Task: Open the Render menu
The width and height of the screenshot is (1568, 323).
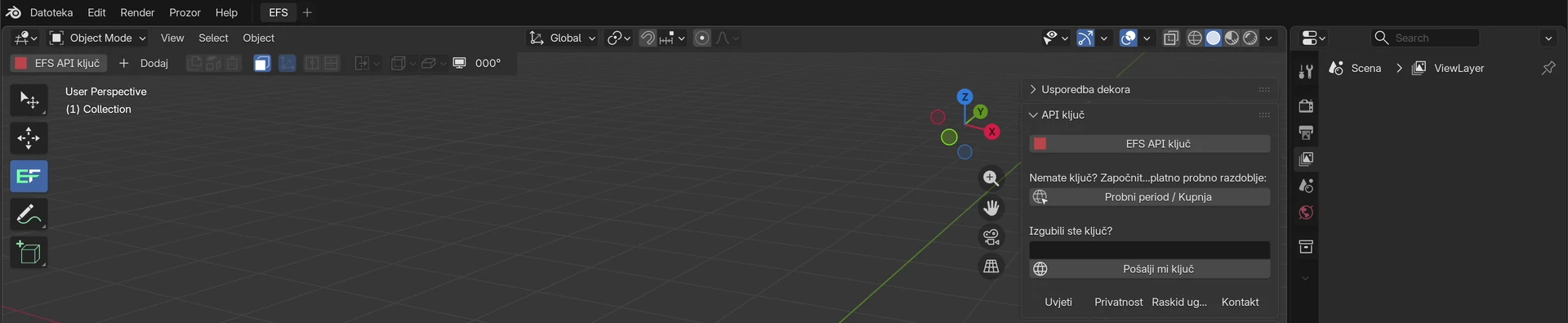Action: pos(137,12)
